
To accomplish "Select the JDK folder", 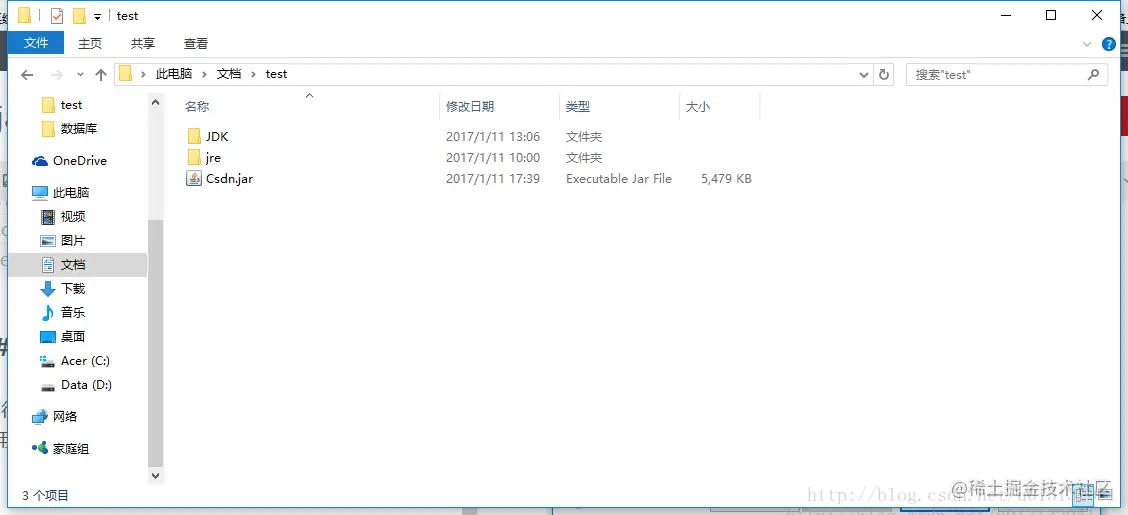I will point(217,137).
